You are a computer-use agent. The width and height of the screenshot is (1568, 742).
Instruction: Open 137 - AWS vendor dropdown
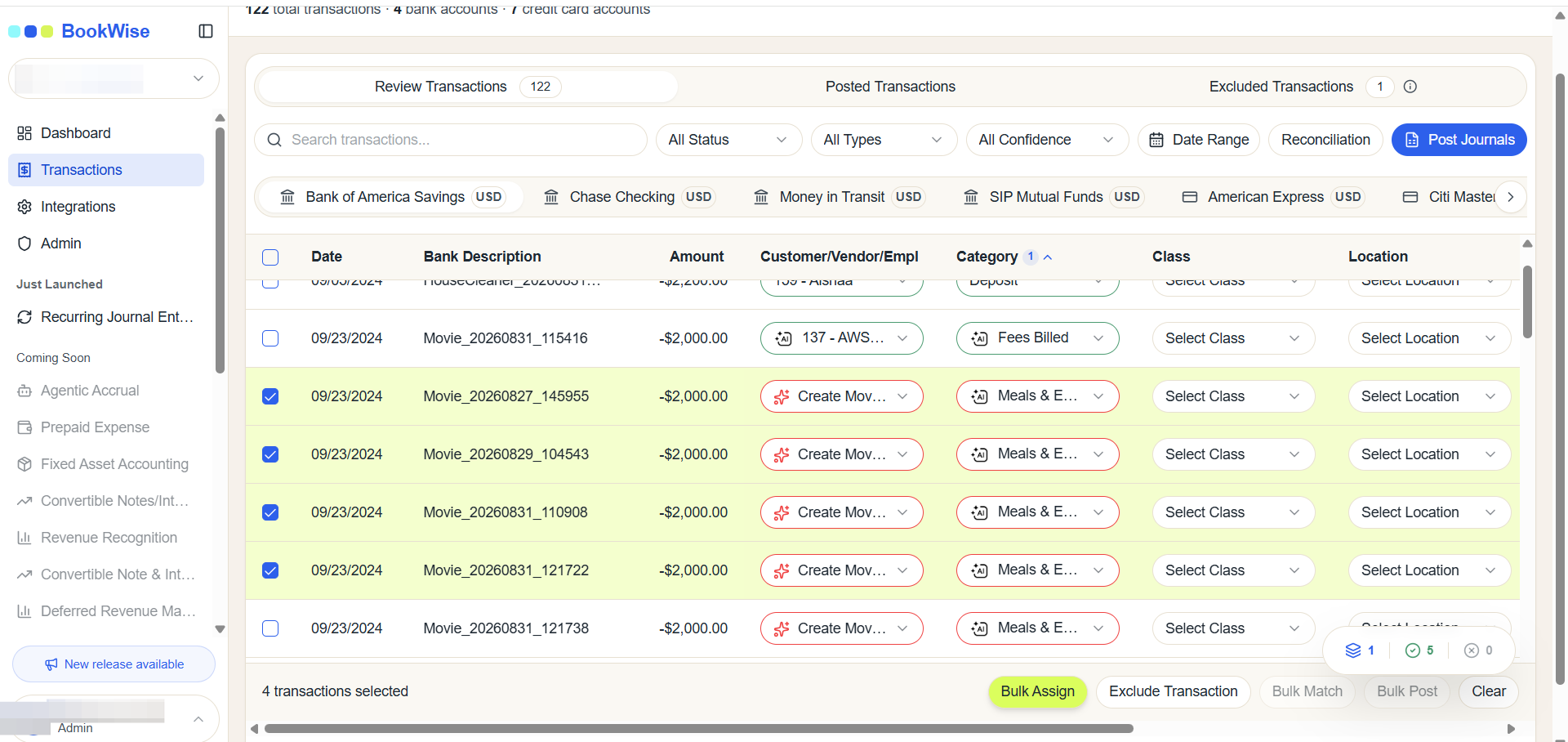point(841,338)
